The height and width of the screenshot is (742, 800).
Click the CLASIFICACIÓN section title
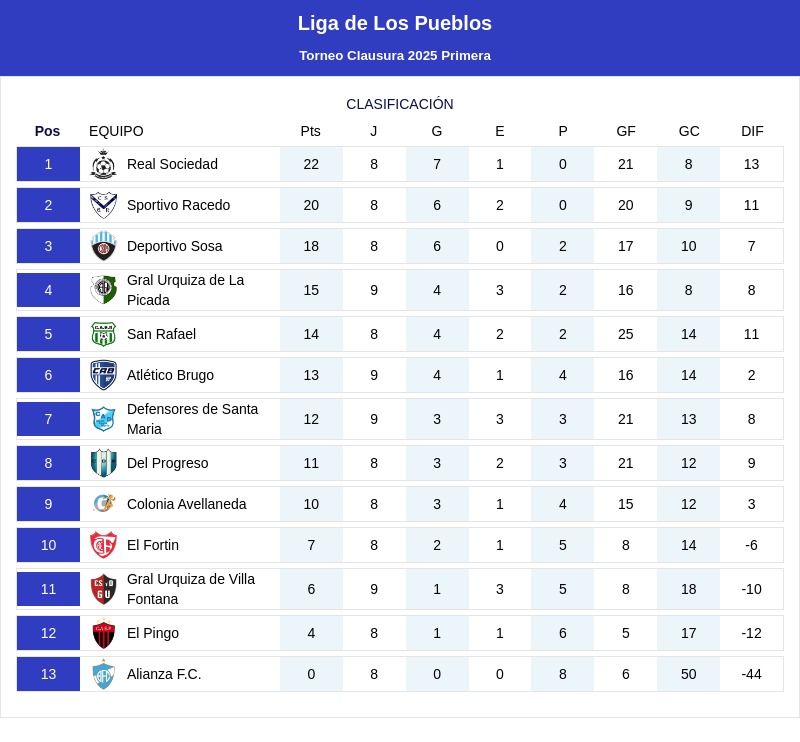[x=400, y=104]
